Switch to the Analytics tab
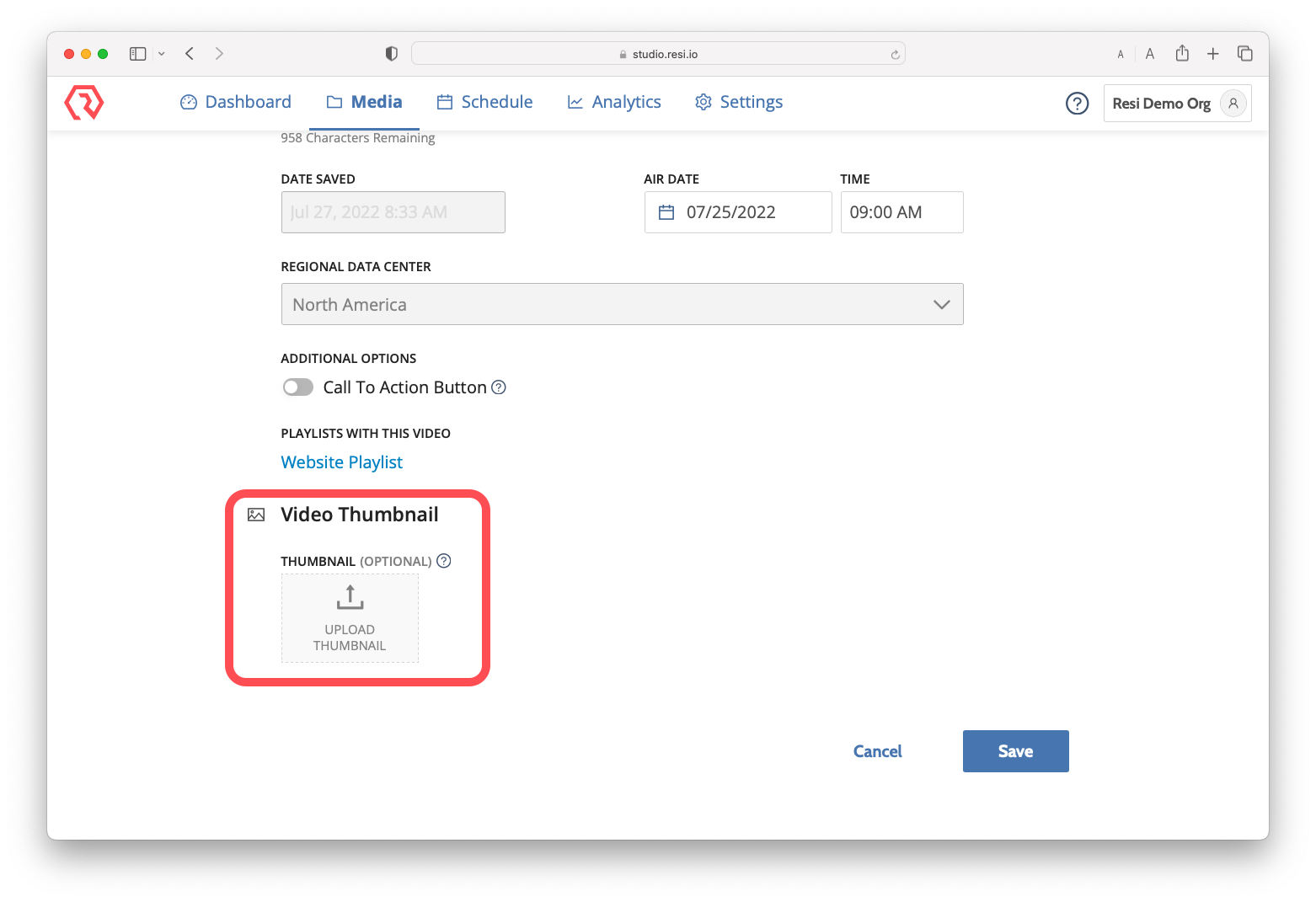This screenshot has width=1316, height=902. coord(614,102)
